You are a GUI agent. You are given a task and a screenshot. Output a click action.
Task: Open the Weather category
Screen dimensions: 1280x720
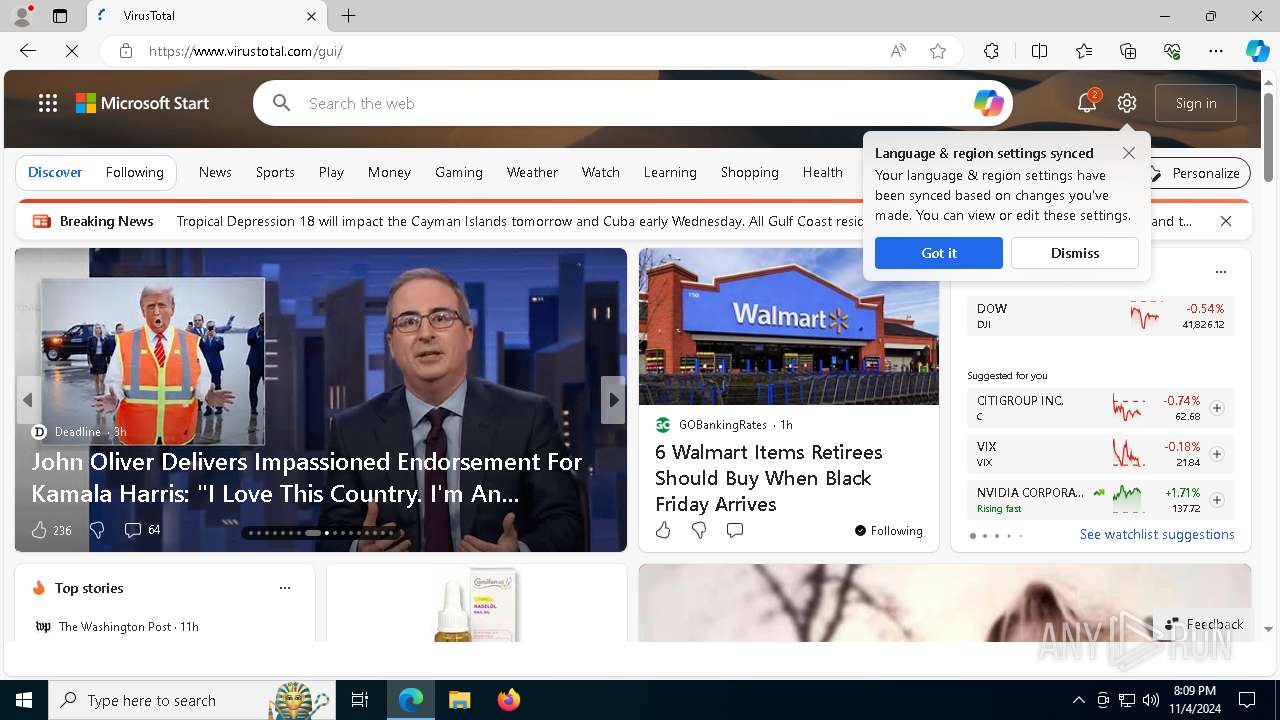tap(532, 172)
